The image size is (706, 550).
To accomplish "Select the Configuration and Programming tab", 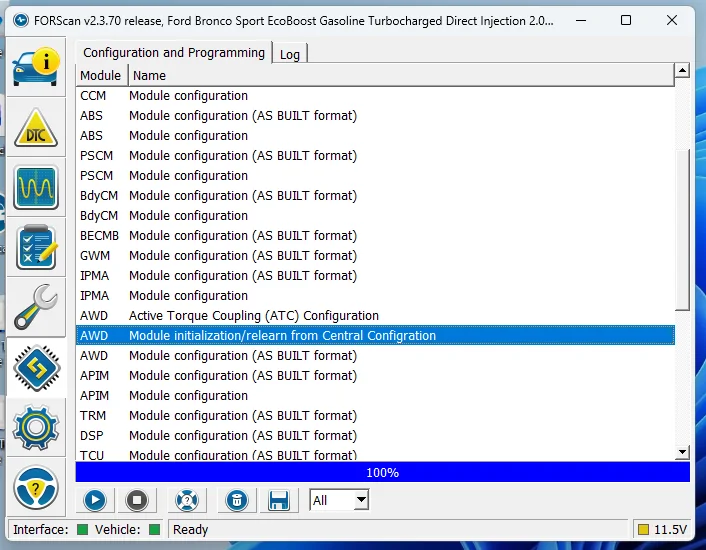I will tap(174, 53).
